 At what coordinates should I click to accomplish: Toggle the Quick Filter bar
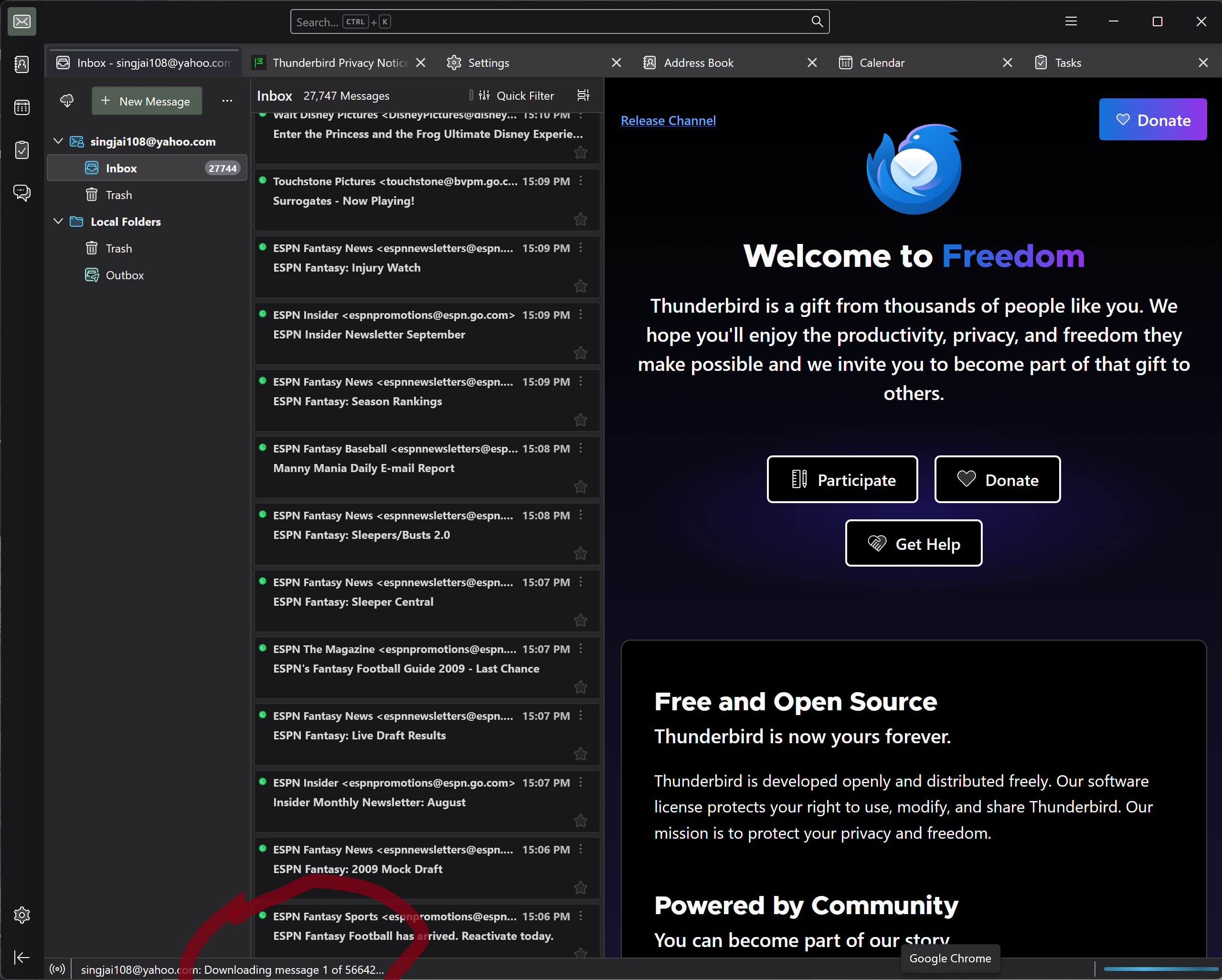click(516, 95)
